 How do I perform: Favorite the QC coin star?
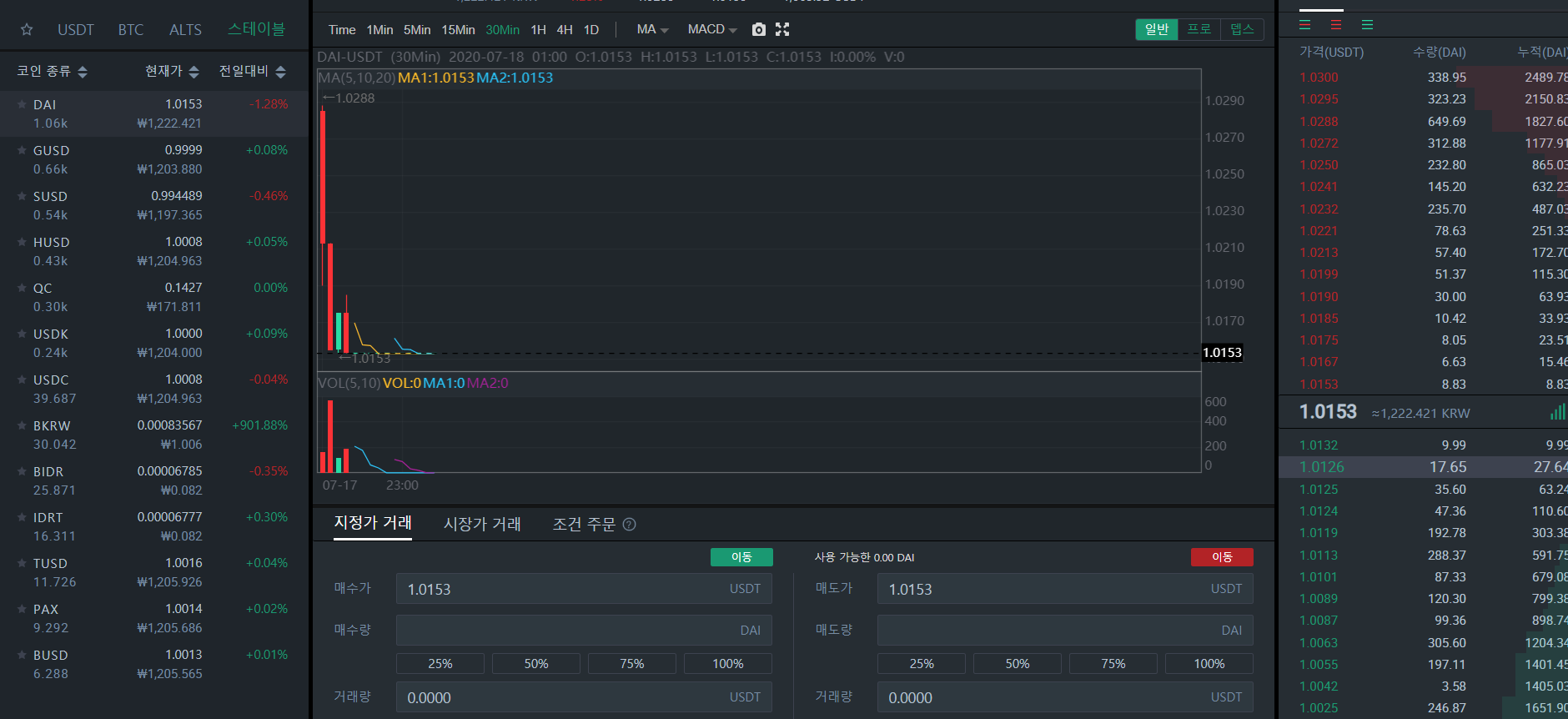tap(22, 288)
